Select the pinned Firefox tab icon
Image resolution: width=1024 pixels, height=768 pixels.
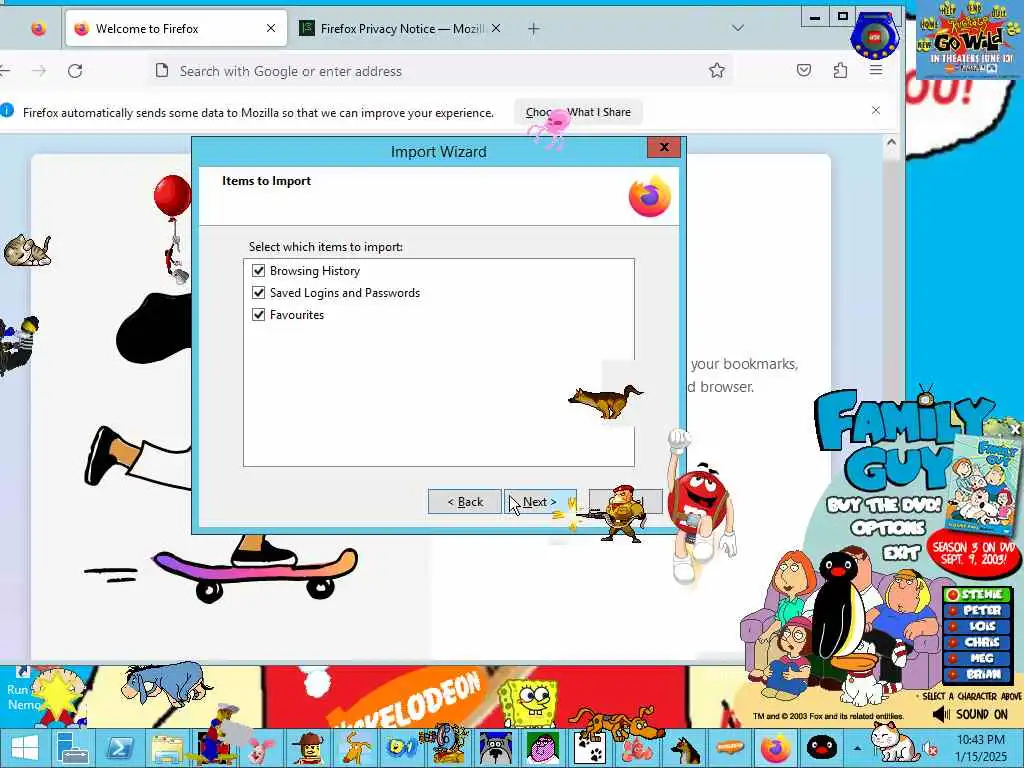click(x=39, y=29)
